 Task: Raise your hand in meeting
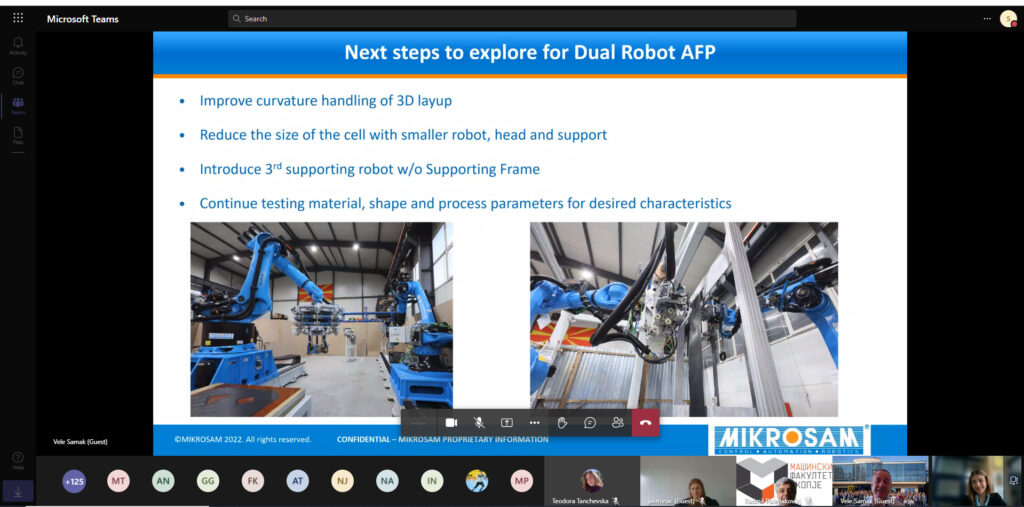[x=562, y=423]
